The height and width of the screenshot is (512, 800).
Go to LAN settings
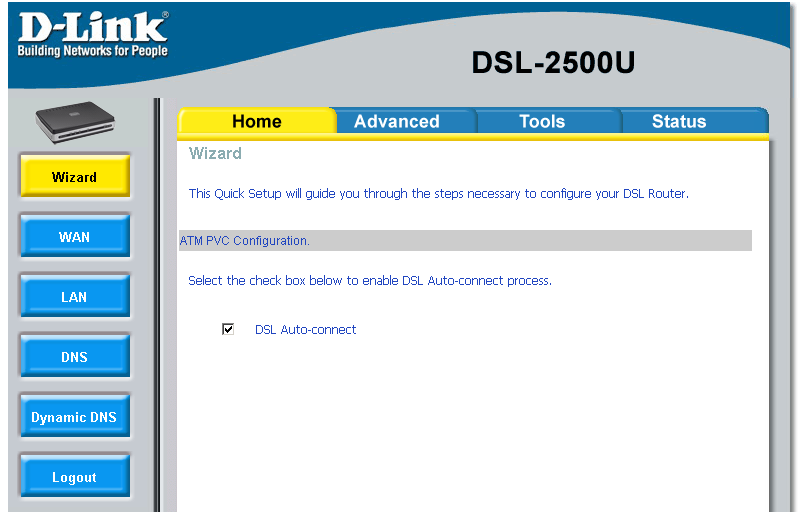point(75,296)
